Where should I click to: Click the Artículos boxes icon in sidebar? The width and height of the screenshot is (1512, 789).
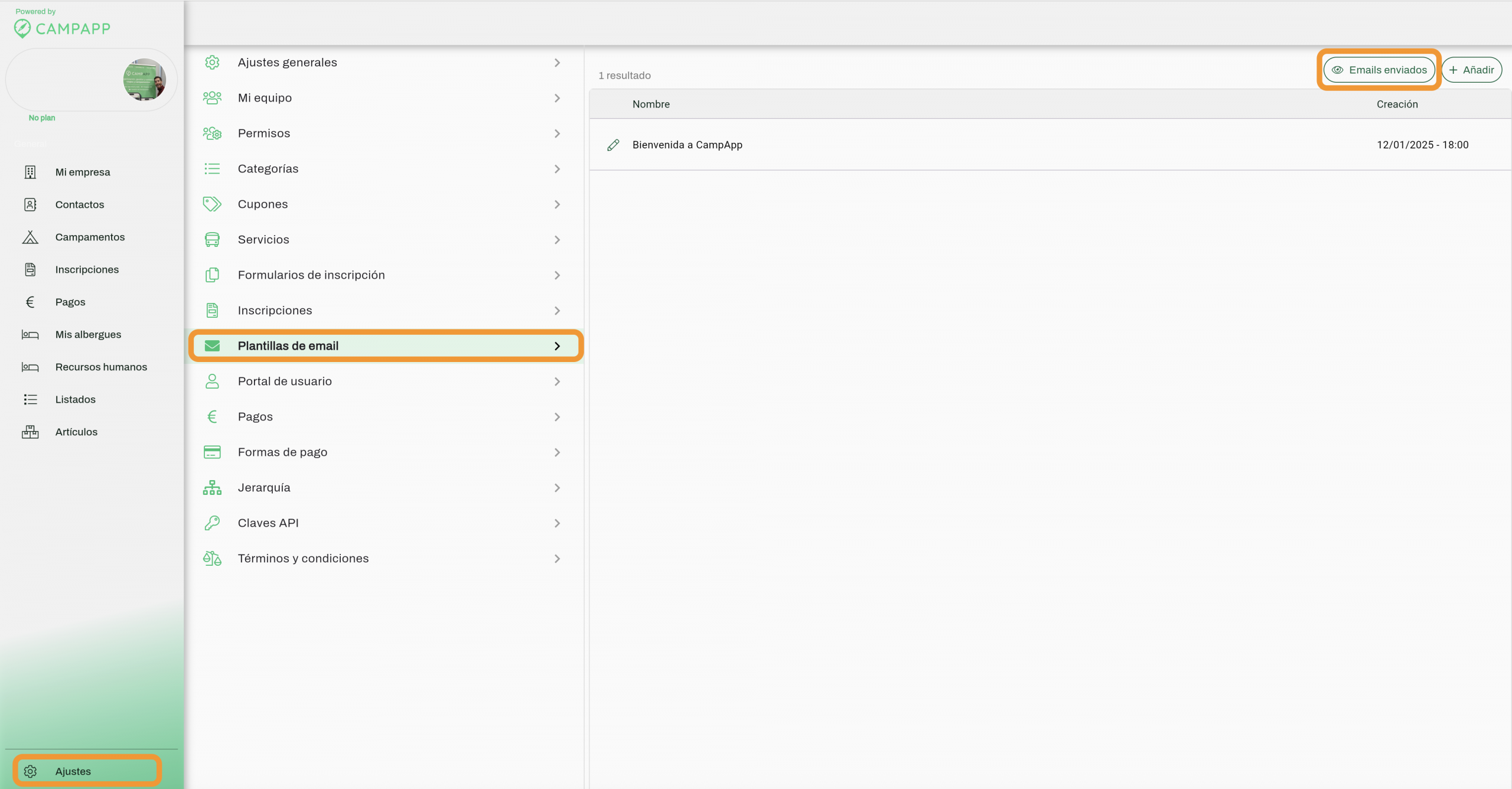[x=30, y=432]
